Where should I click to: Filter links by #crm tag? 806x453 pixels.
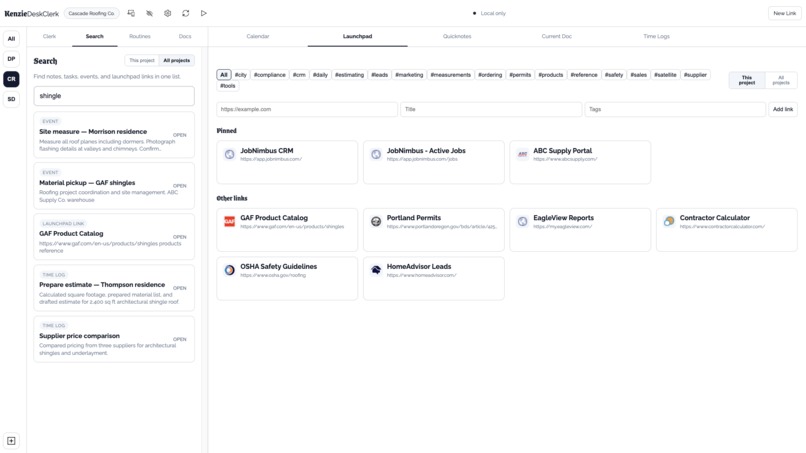(299, 75)
